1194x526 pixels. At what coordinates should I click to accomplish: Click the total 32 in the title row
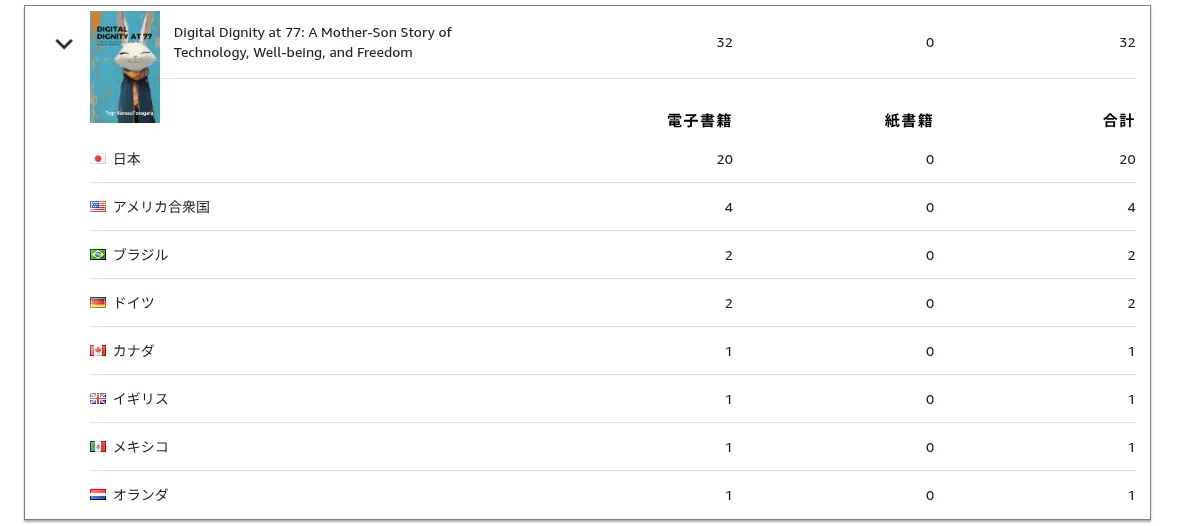pyautogui.click(x=1127, y=43)
